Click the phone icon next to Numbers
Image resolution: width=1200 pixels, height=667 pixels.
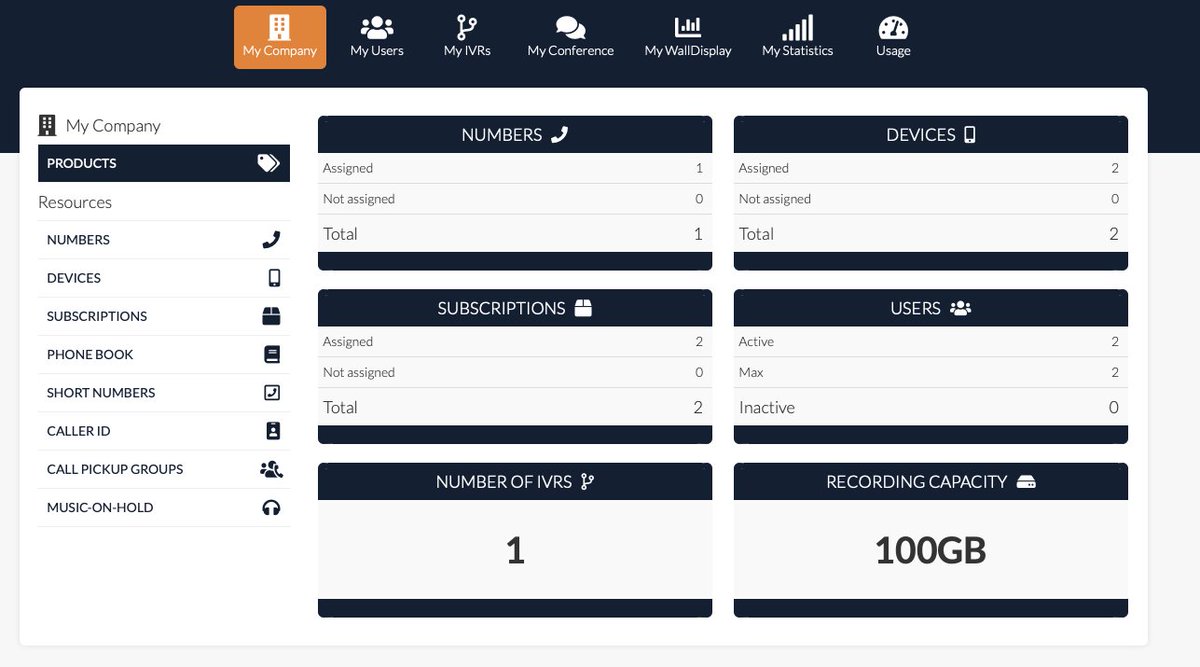[x=271, y=239]
